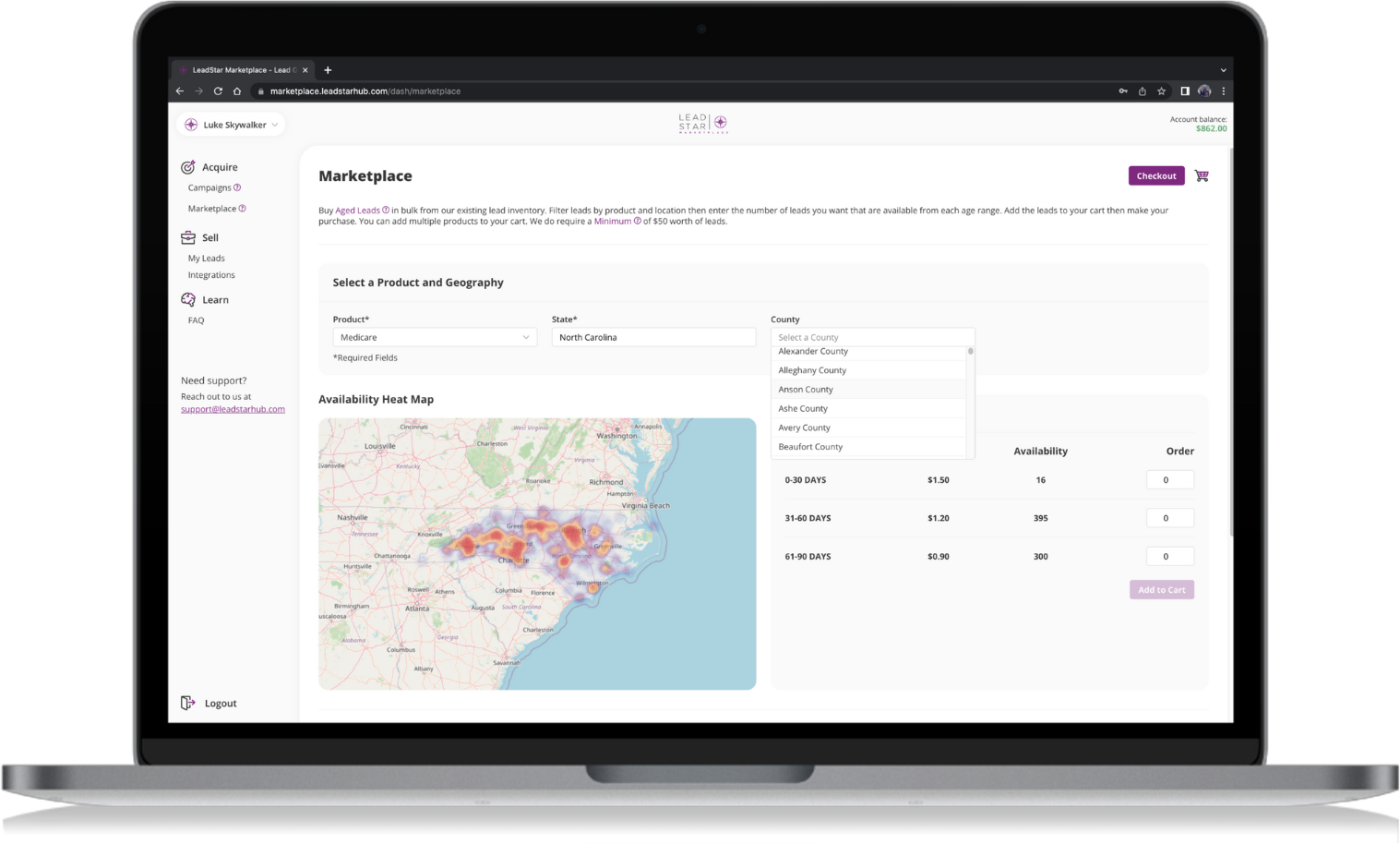Click the browser forward arrow
1400x844 pixels.
pos(198,91)
